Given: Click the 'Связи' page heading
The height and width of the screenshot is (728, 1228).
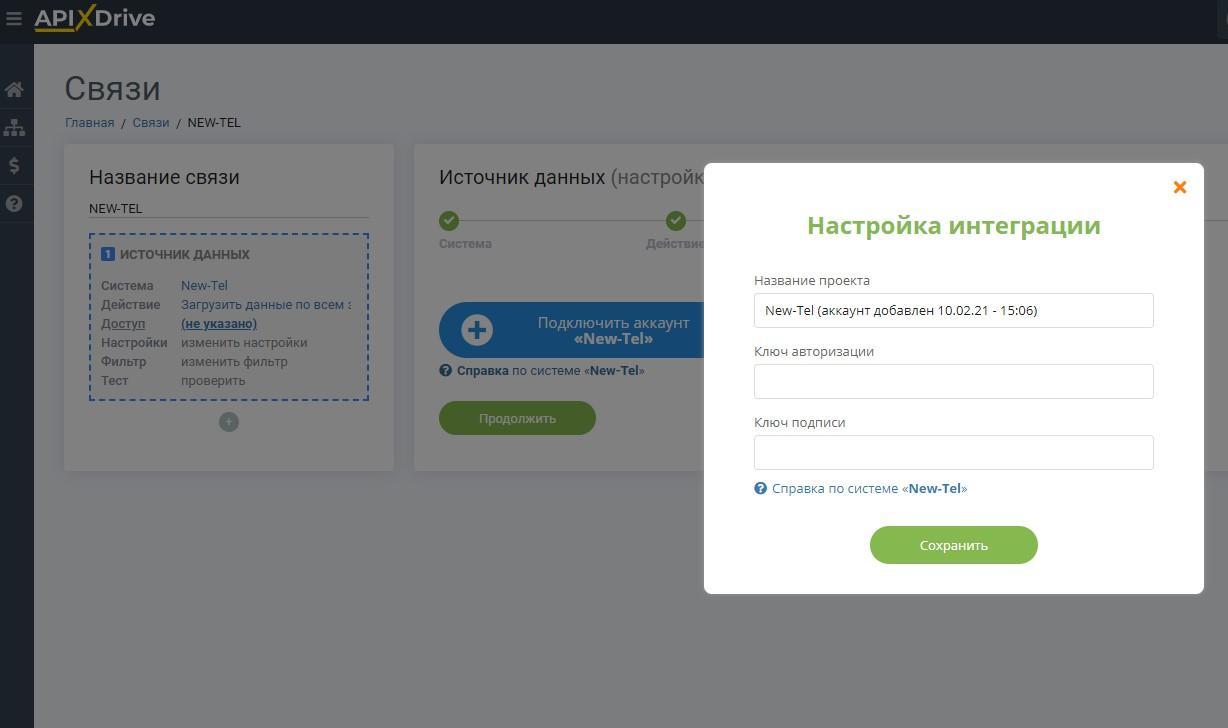Looking at the screenshot, I should pos(112,88).
